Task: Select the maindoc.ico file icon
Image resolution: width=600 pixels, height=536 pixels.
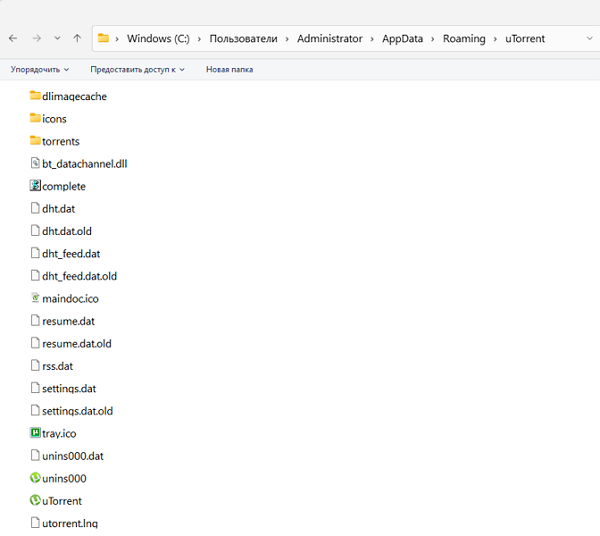Action: [x=35, y=299]
